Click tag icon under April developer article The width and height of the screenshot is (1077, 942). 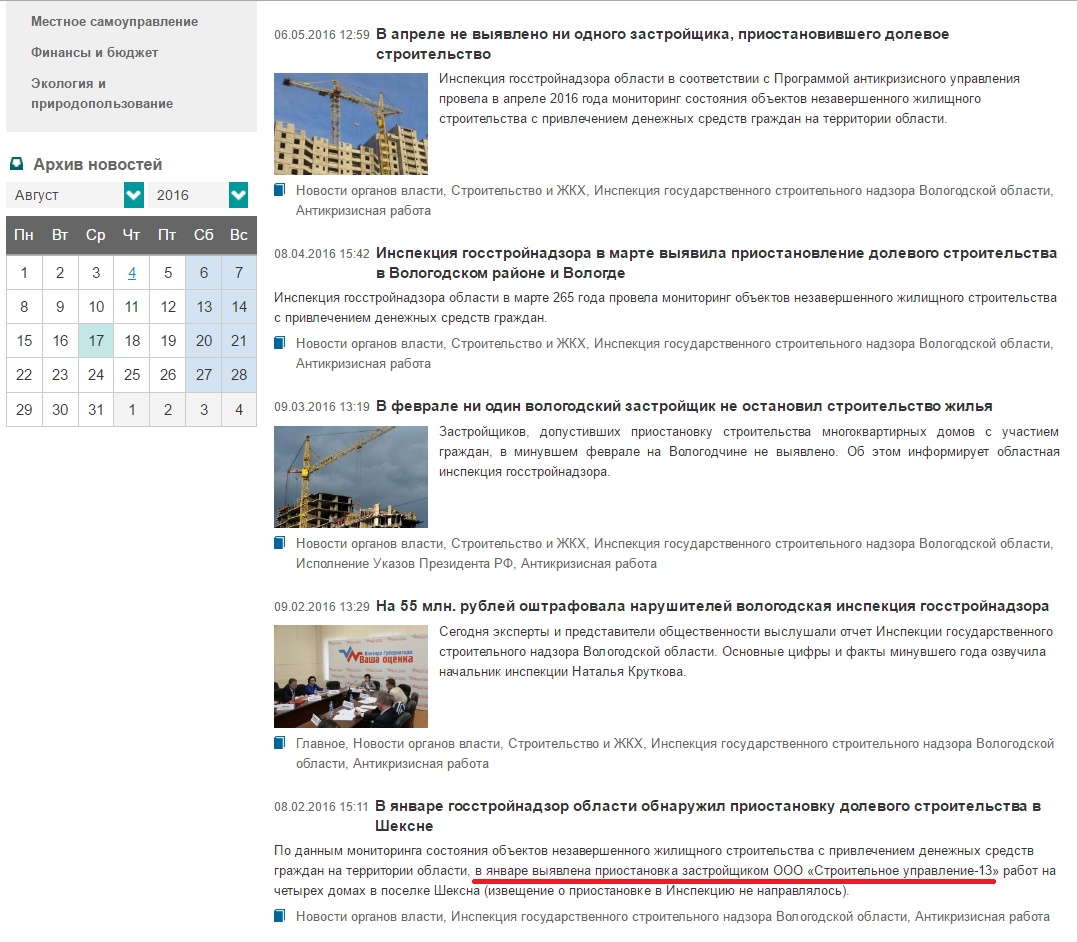click(280, 190)
